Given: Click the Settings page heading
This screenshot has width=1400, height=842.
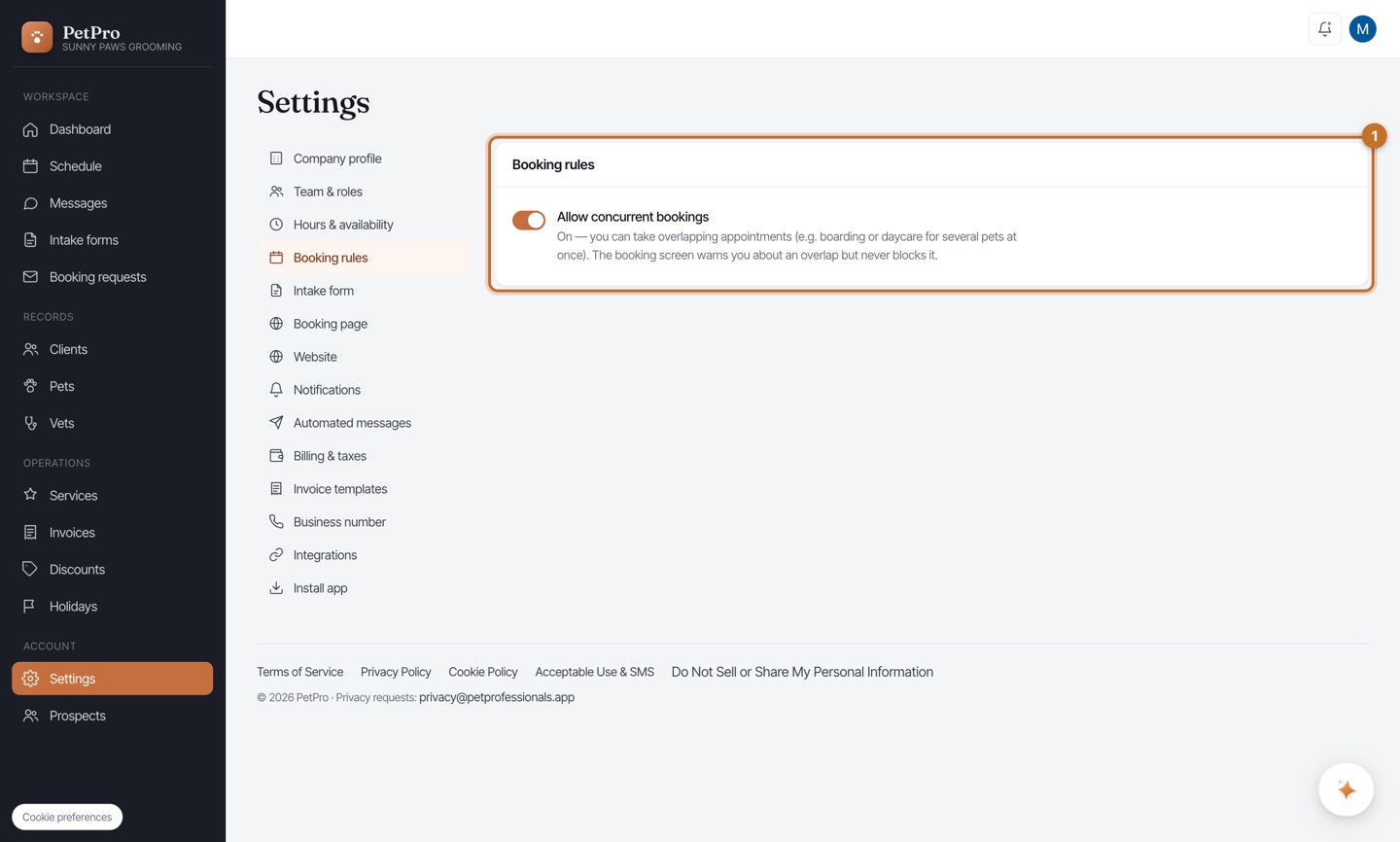Looking at the screenshot, I should tap(313, 102).
